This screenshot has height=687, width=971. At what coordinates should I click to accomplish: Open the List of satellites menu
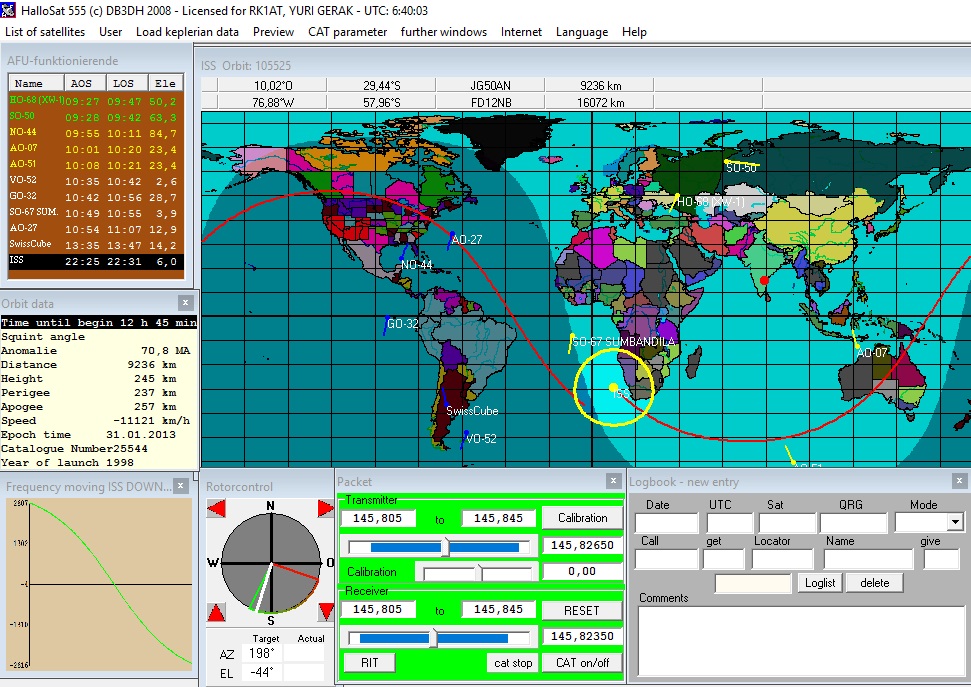click(x=45, y=32)
